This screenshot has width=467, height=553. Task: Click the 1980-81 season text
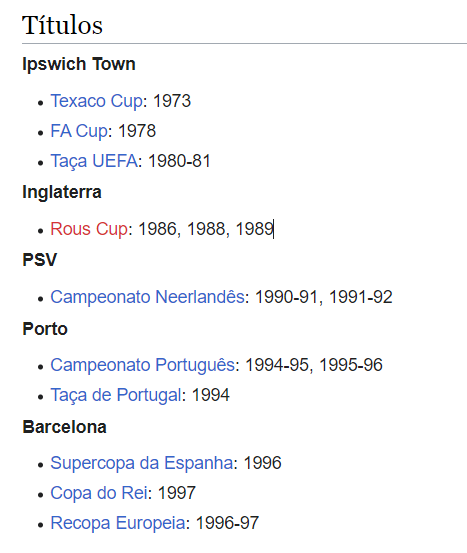[179, 161]
